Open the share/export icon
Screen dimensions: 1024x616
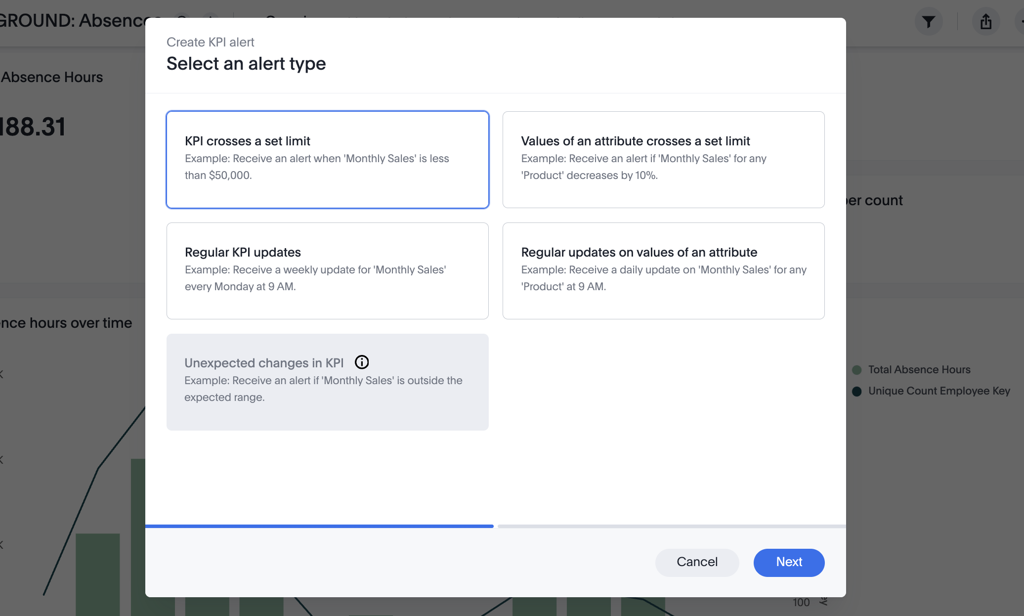pos(986,21)
